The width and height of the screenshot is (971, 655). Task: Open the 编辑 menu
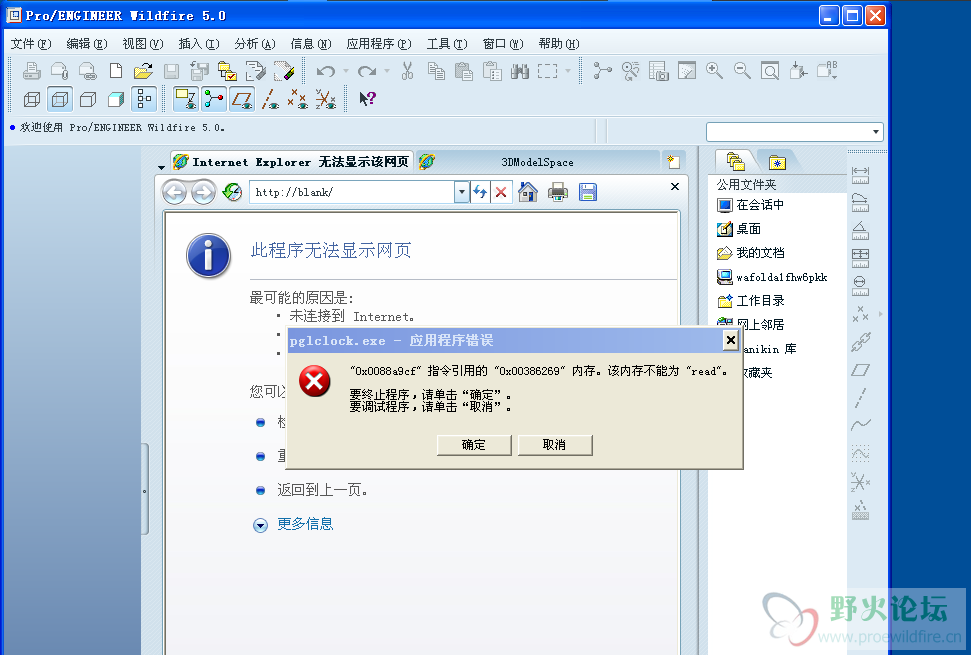coord(87,44)
